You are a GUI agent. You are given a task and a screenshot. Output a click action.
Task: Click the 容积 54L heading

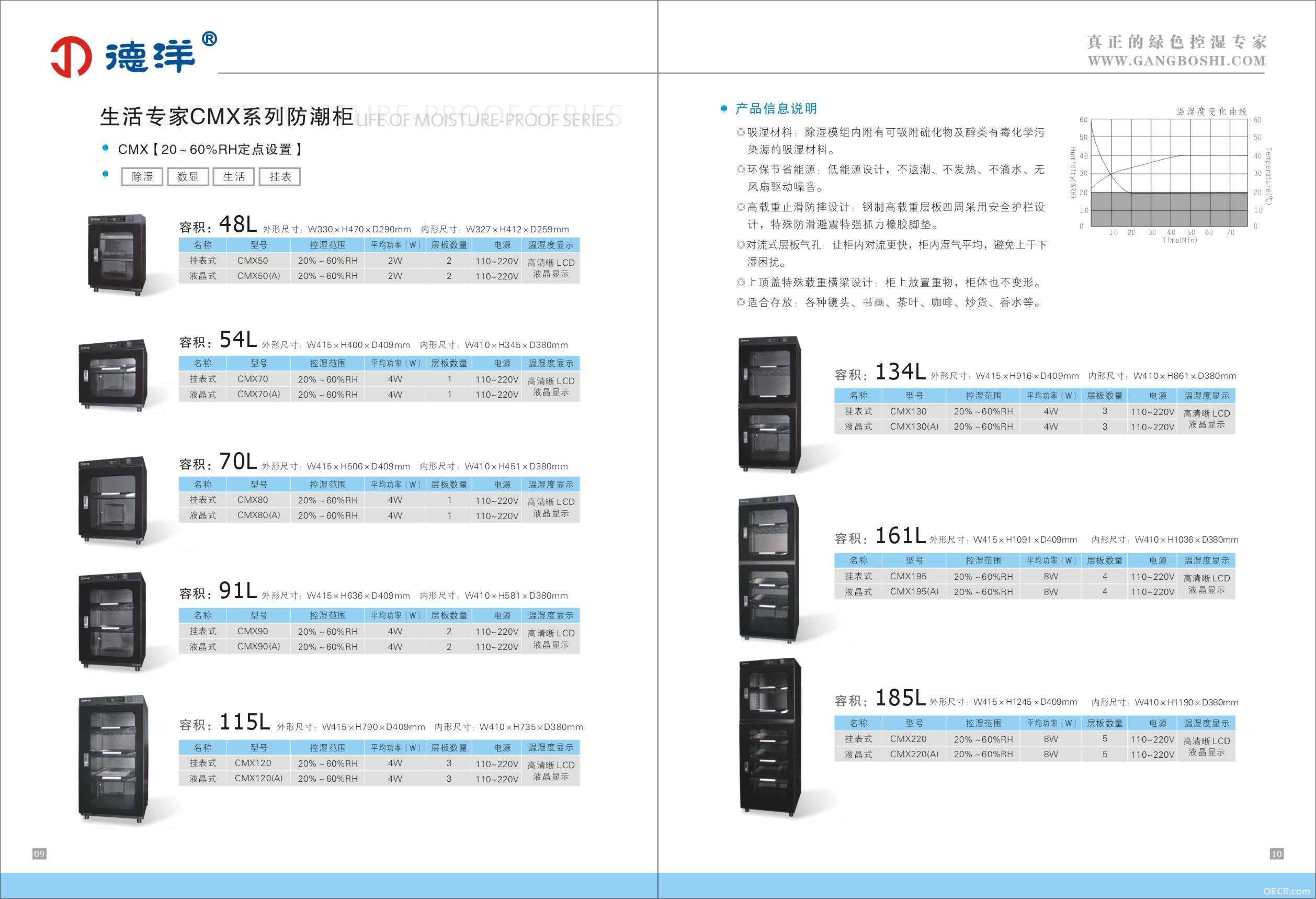point(218,341)
